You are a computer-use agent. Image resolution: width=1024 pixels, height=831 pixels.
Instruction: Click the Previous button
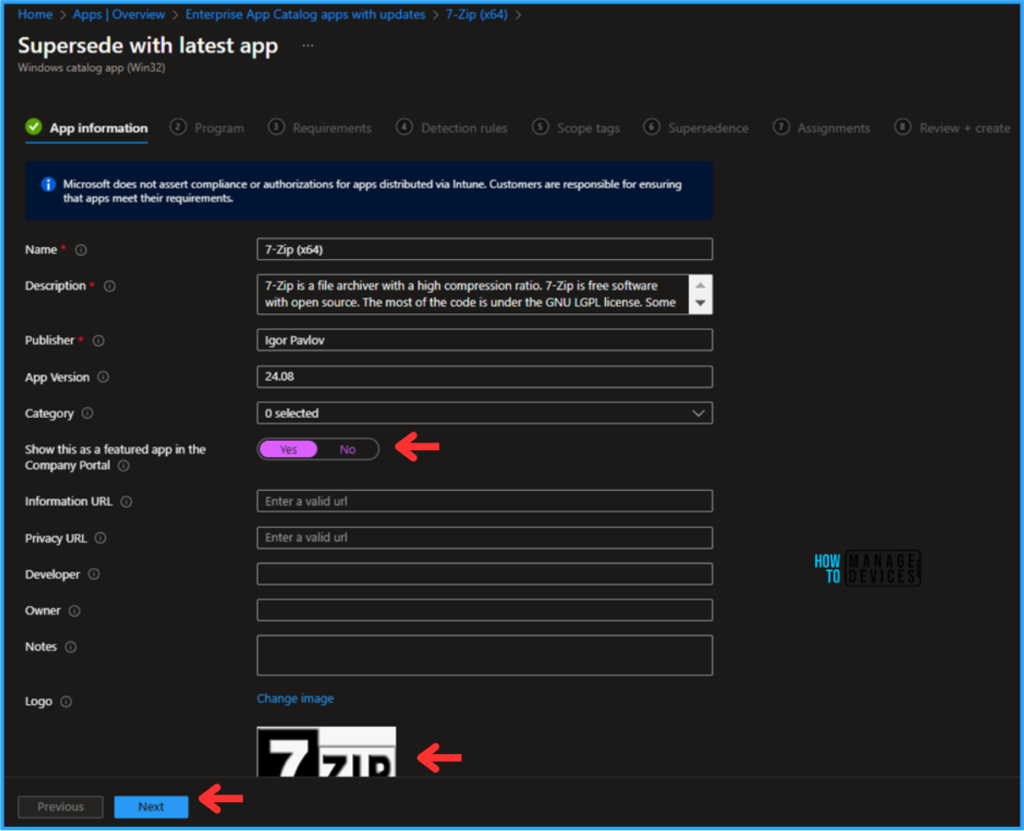[60, 807]
